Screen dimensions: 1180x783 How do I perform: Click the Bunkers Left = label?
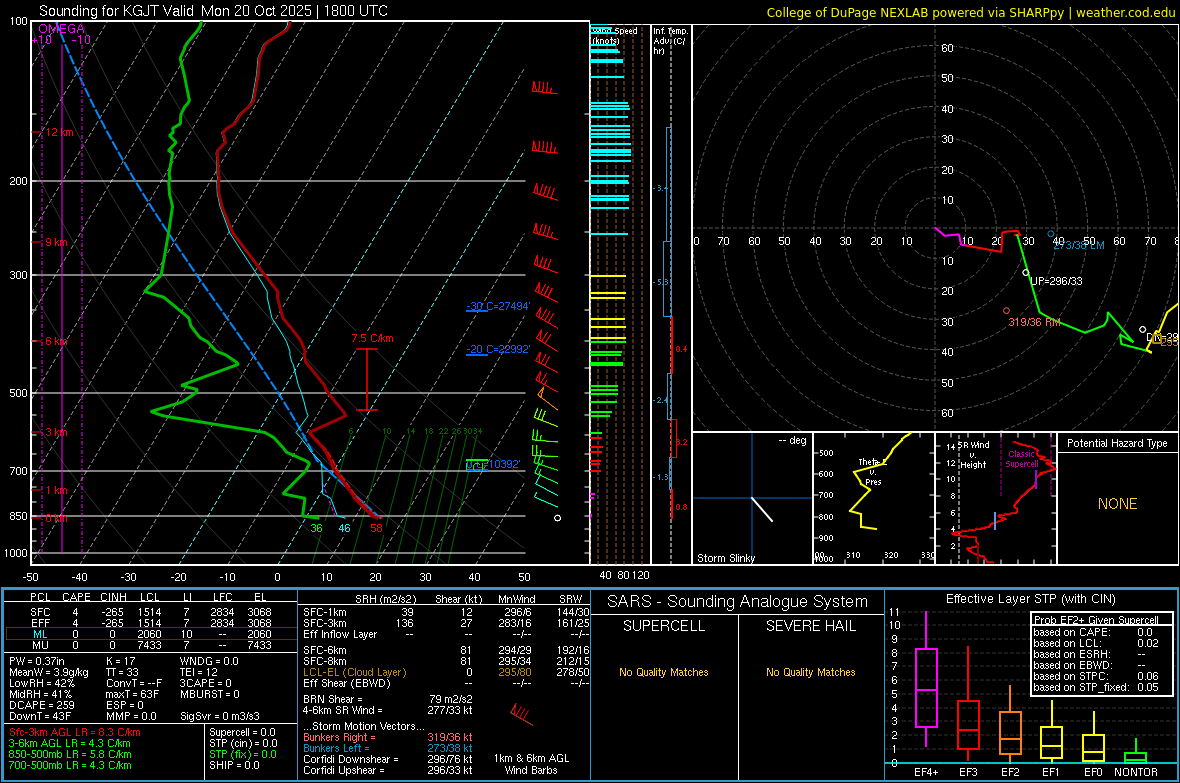click(x=336, y=748)
